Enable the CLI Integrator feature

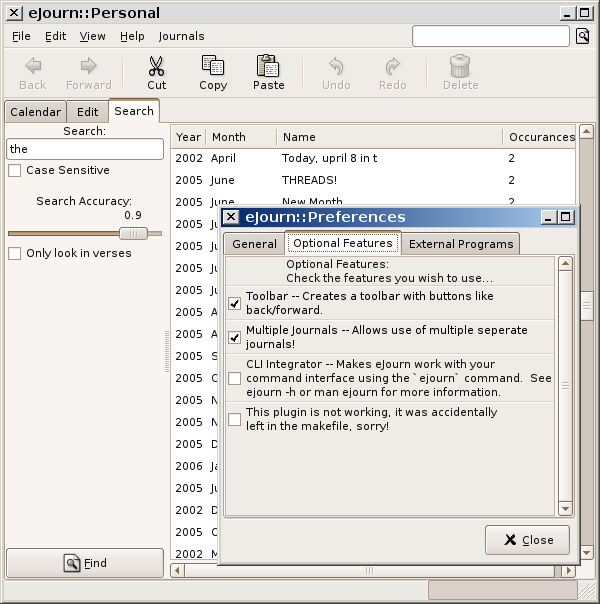(x=235, y=378)
